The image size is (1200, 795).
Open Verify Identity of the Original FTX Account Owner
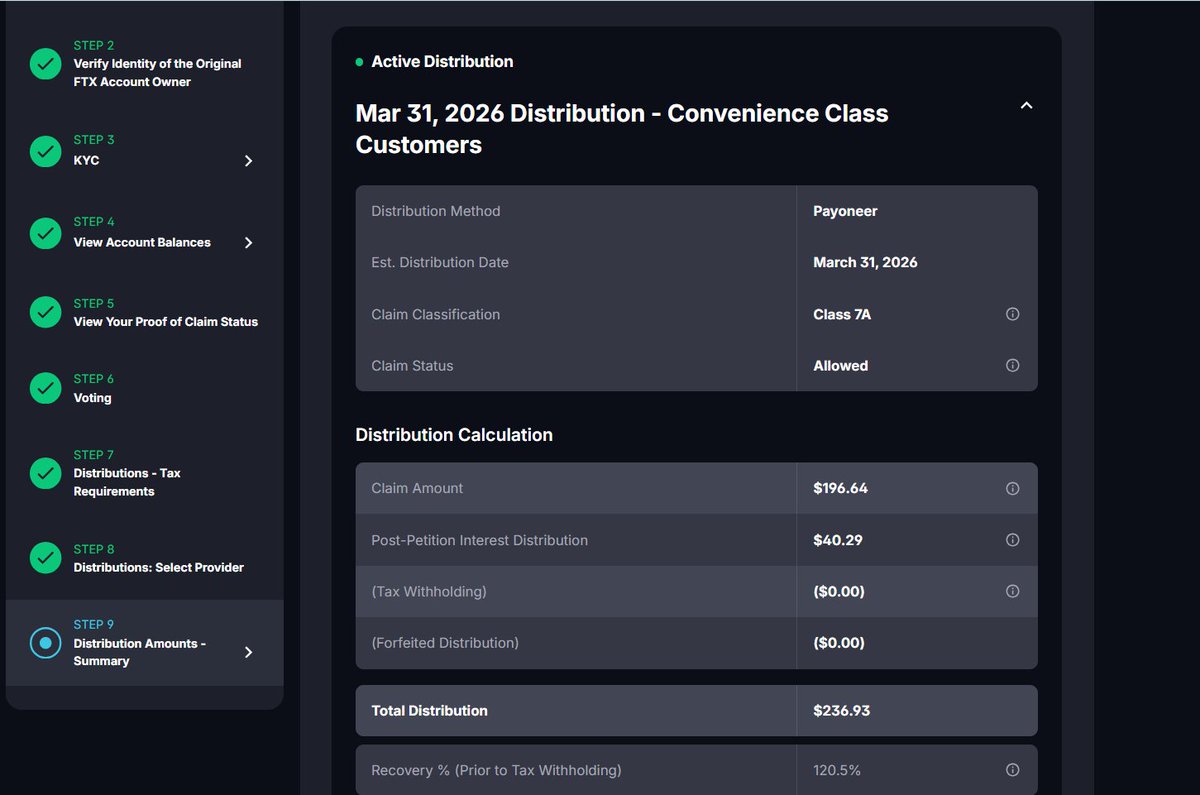click(157, 73)
